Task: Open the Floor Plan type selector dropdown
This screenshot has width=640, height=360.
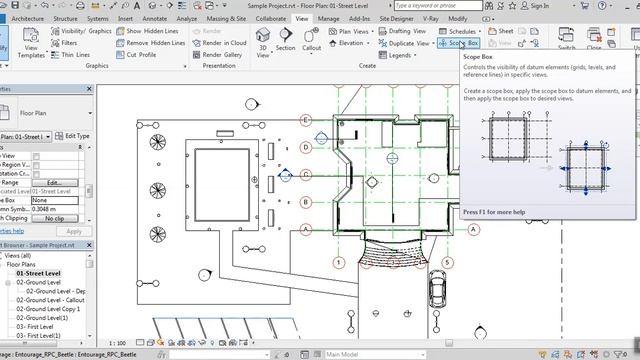Action: point(90,113)
